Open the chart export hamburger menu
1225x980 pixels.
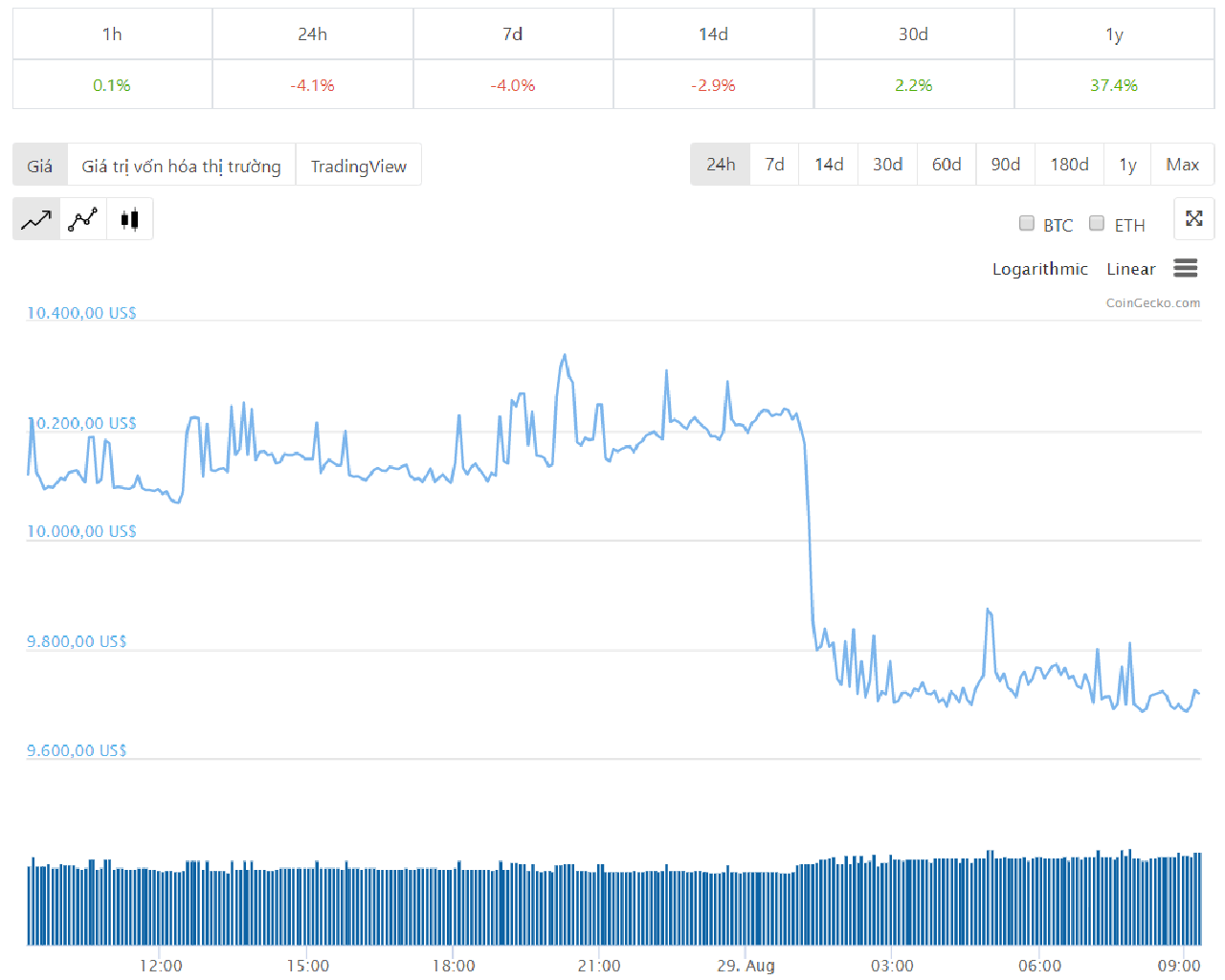[1186, 268]
